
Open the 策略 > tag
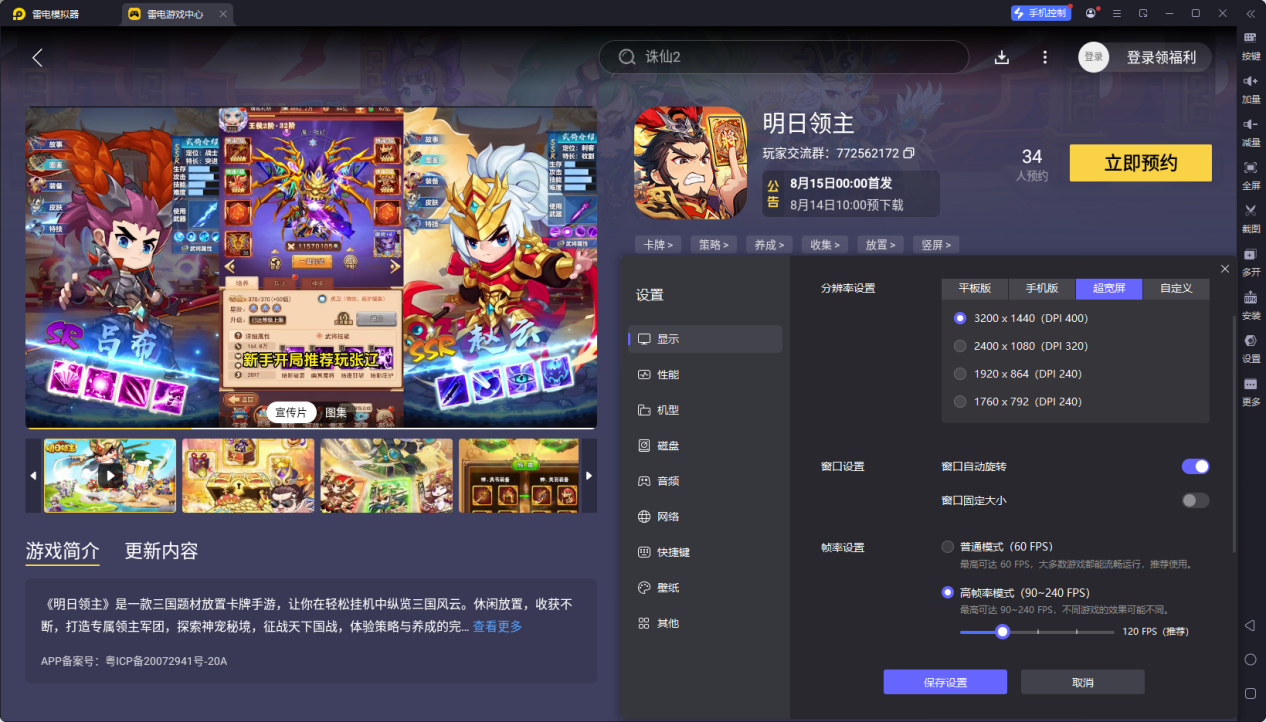pos(714,244)
